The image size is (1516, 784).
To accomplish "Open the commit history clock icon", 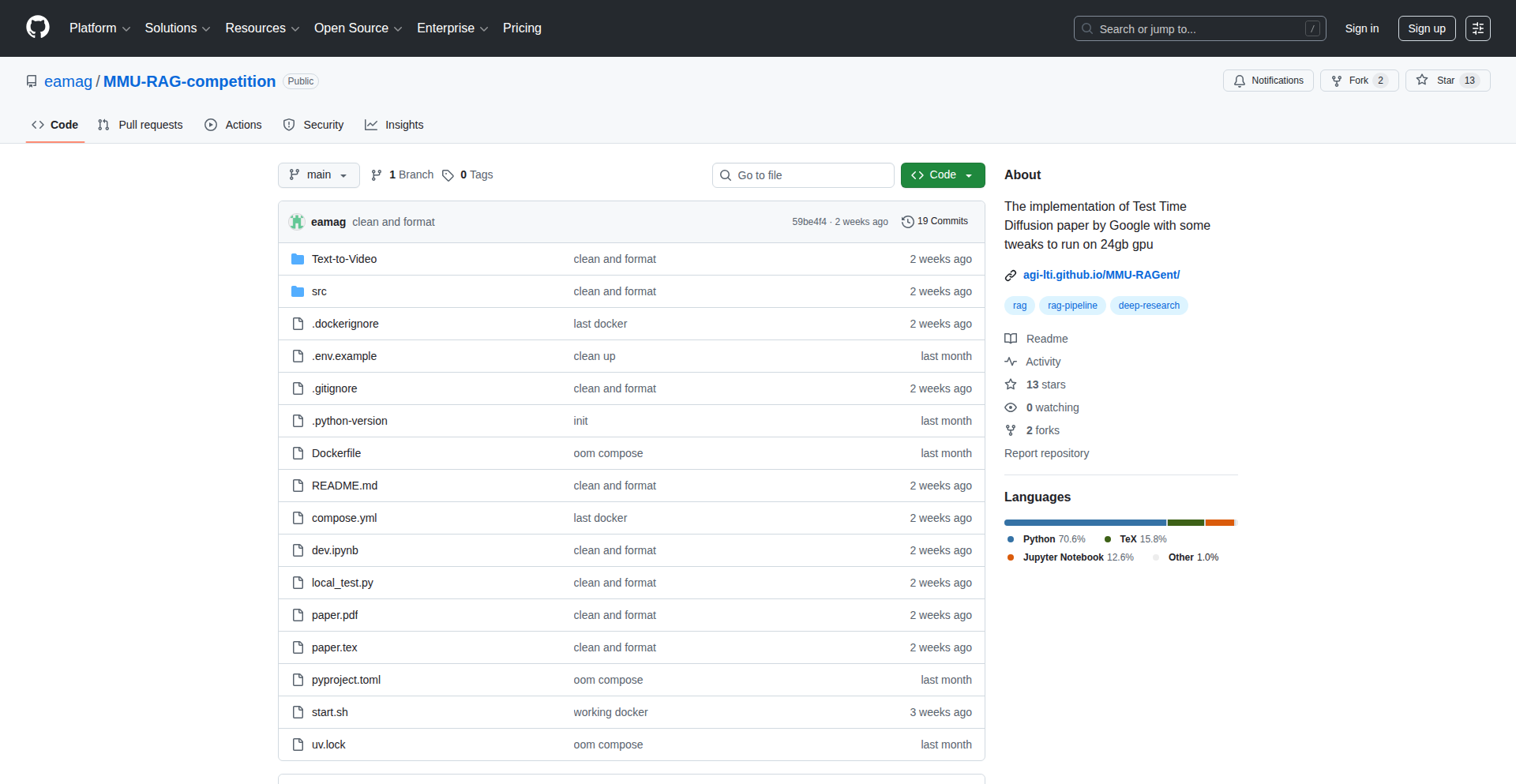I will [908, 222].
